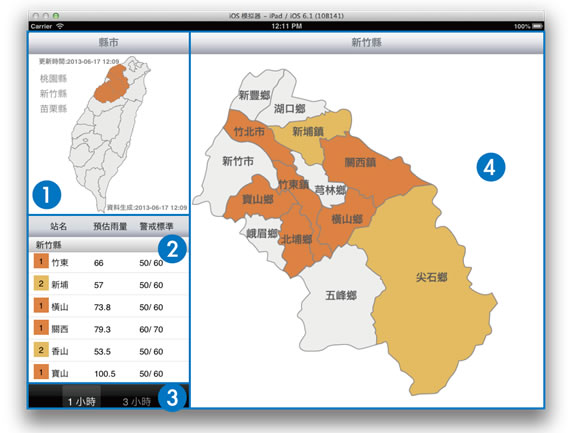Click the orange level 1 badge beside 竹東
The image size is (573, 433).
(x=41, y=262)
